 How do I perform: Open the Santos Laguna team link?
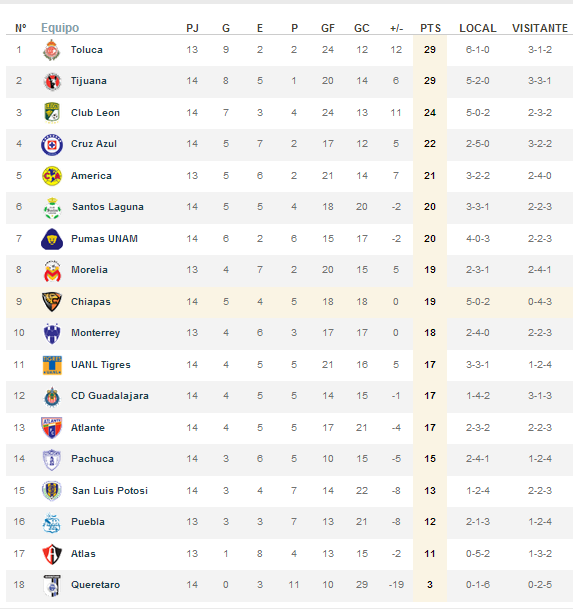(x=108, y=207)
